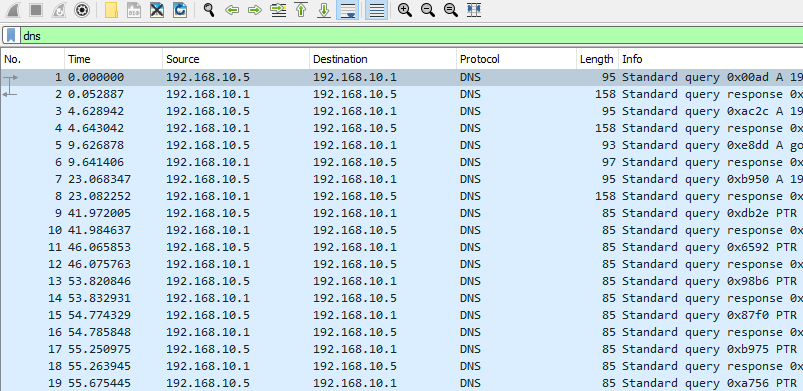Go forward in packet history

tap(255, 10)
